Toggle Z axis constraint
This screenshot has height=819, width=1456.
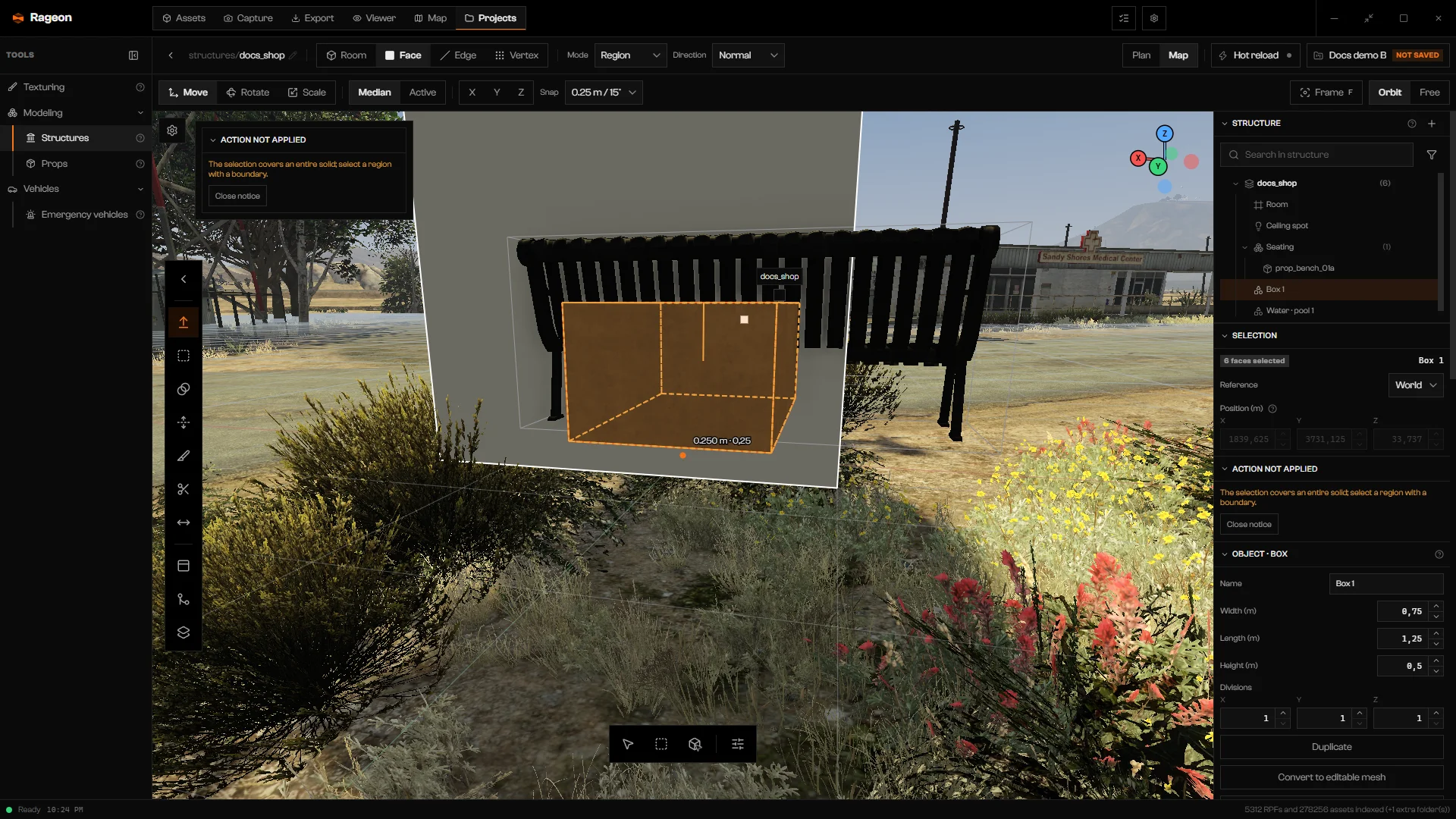521,93
